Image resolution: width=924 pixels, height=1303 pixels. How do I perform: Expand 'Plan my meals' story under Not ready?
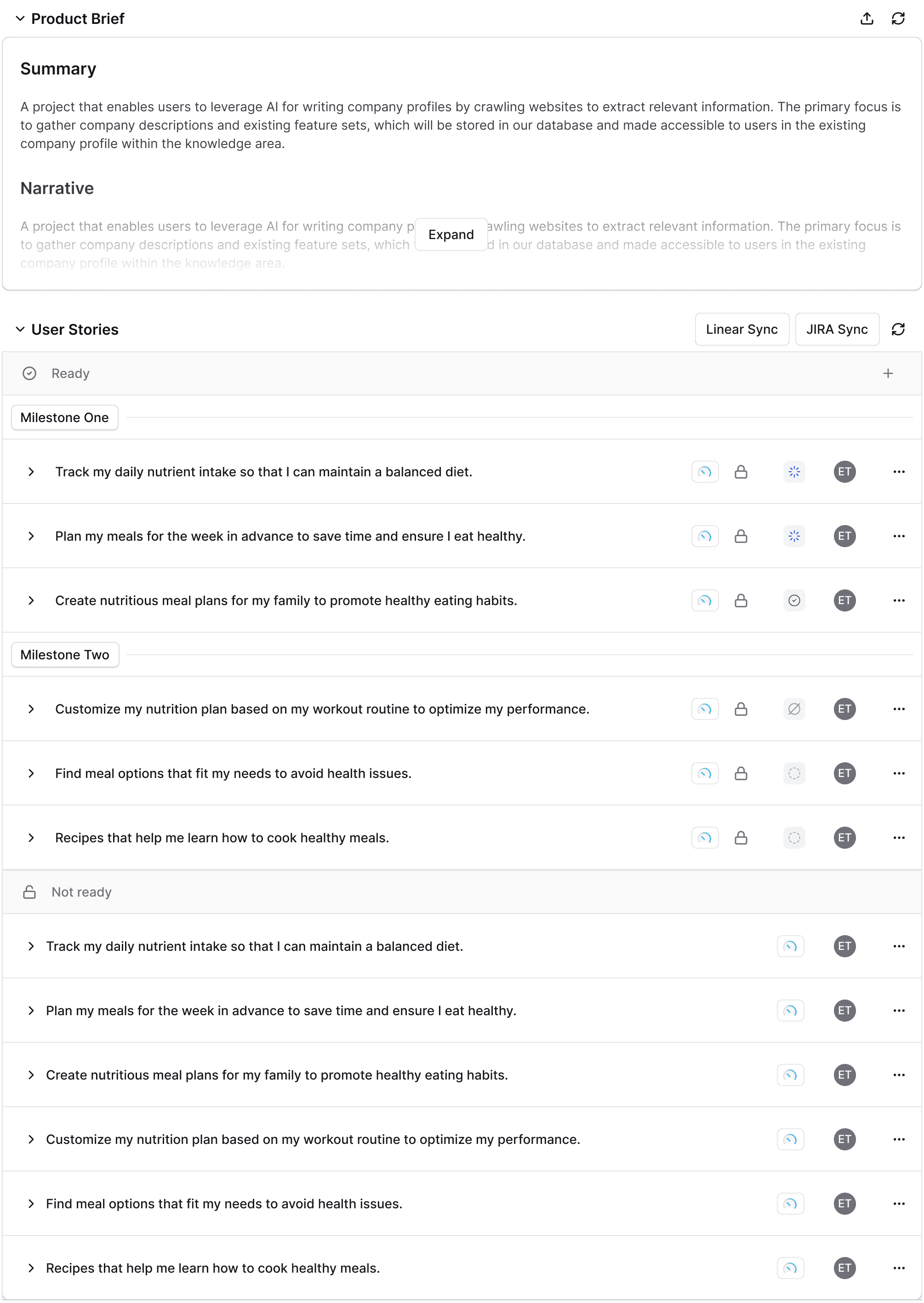tap(31, 1011)
